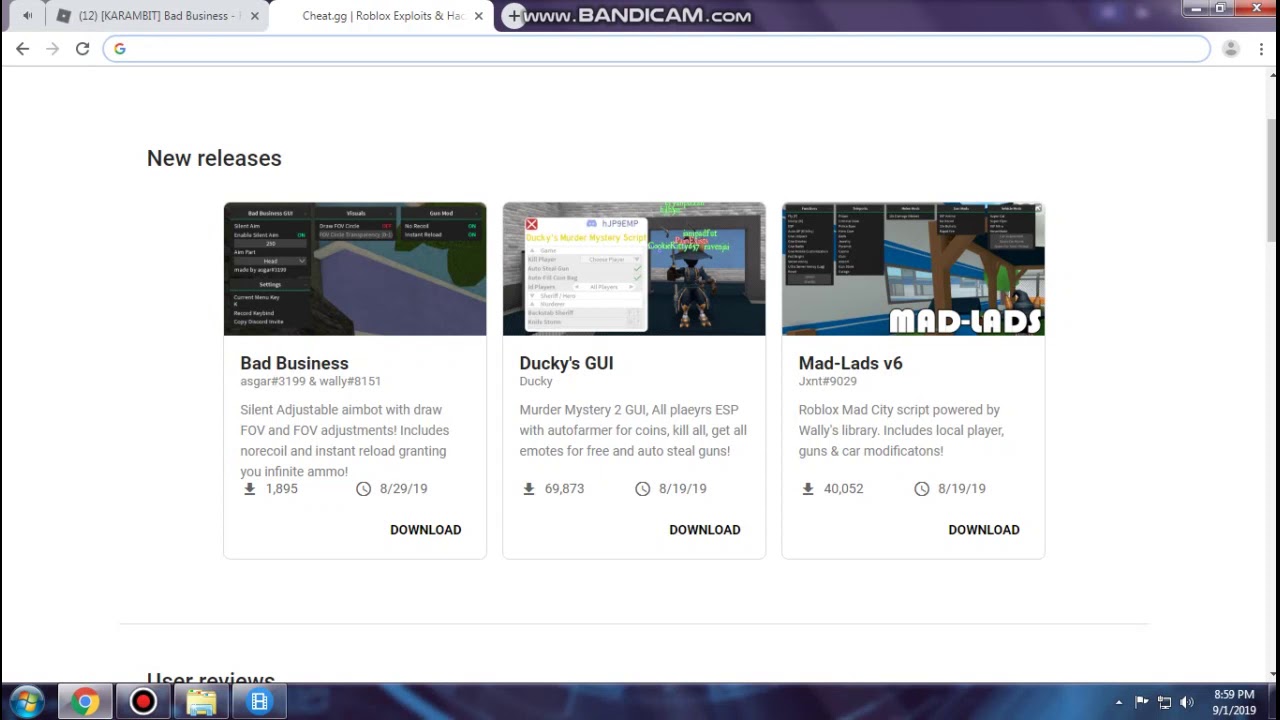This screenshot has height=720, width=1280.
Task: Click the New releases heading
Action: (x=214, y=158)
